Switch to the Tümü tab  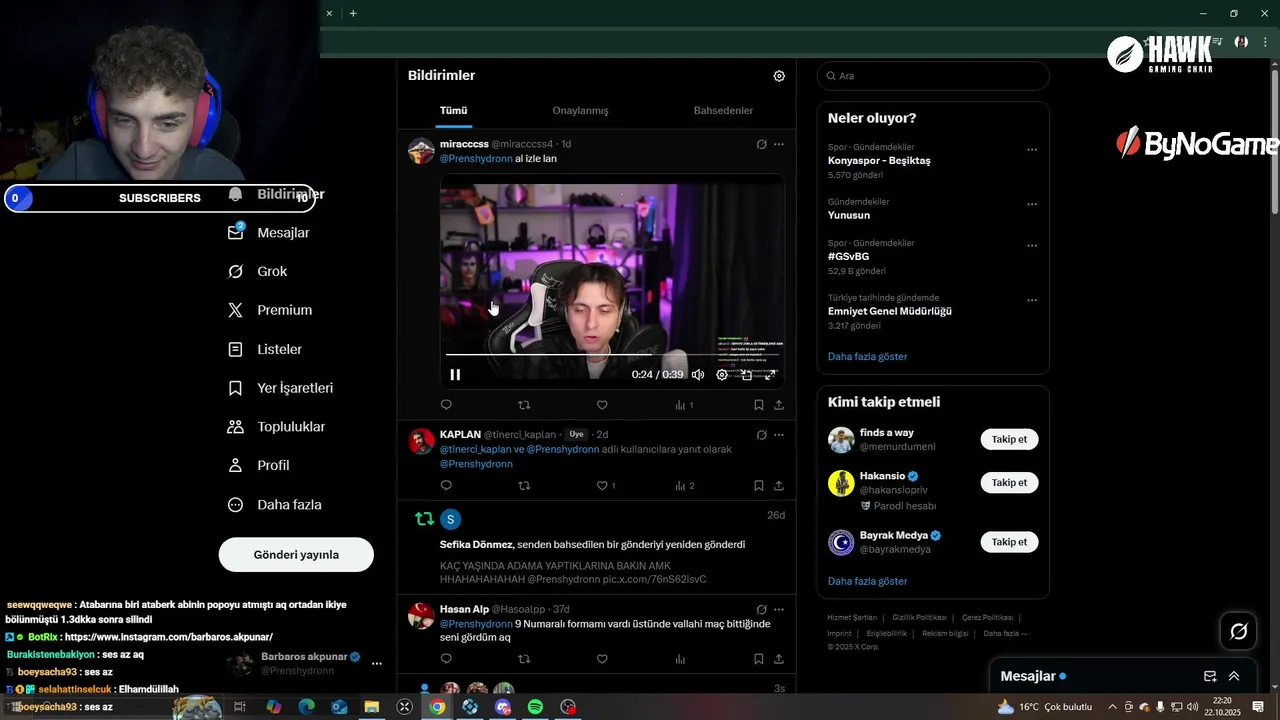453,110
